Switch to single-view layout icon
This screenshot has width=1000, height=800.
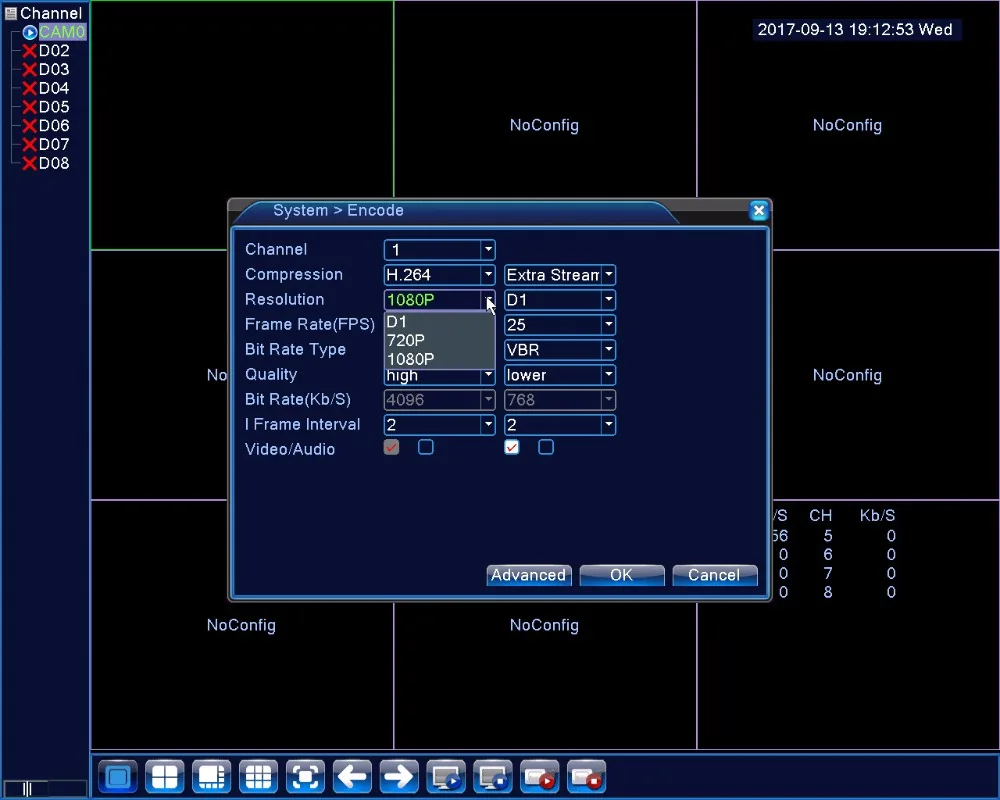click(118, 776)
